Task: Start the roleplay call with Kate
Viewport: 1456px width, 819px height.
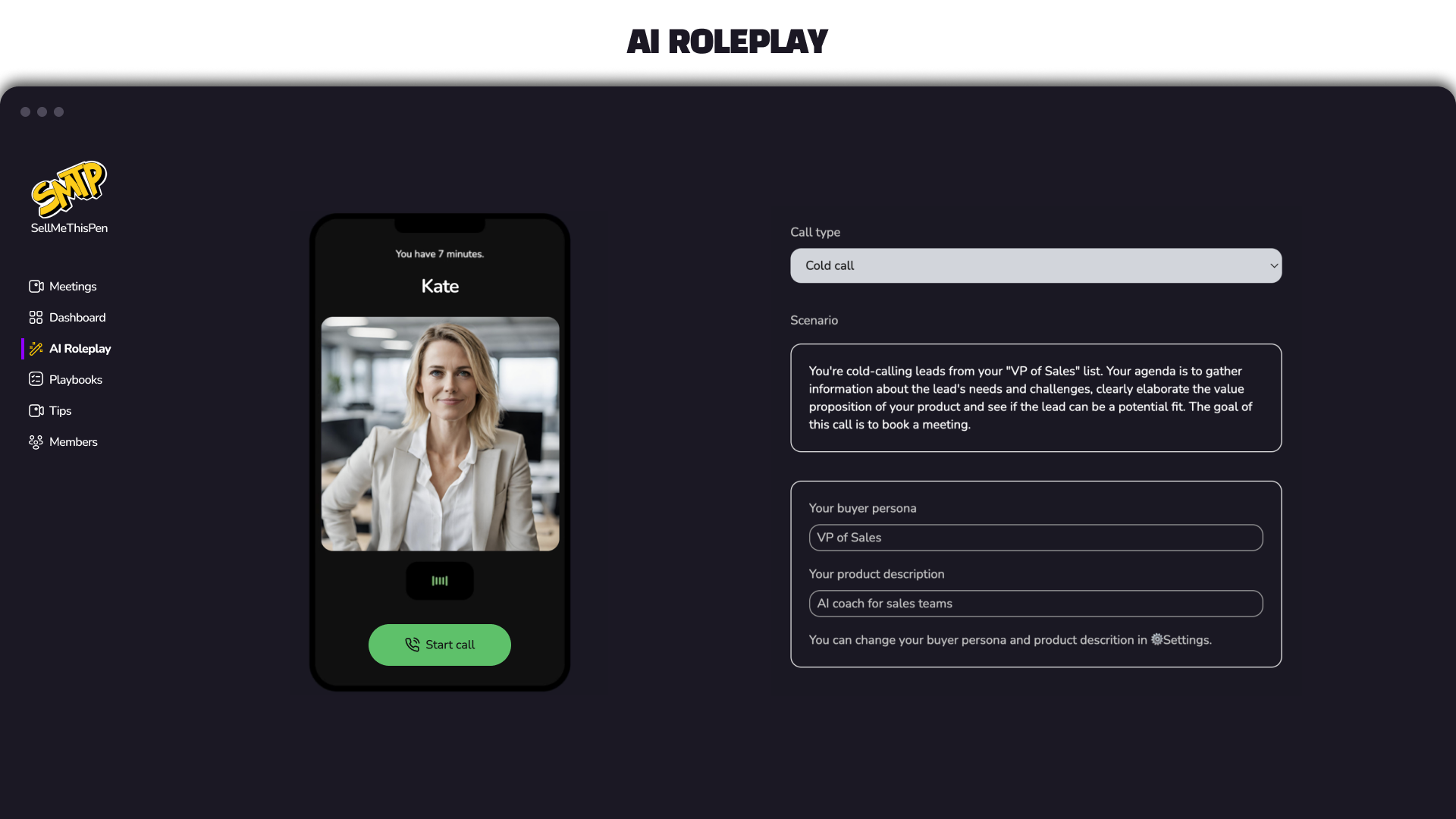Action: click(439, 644)
